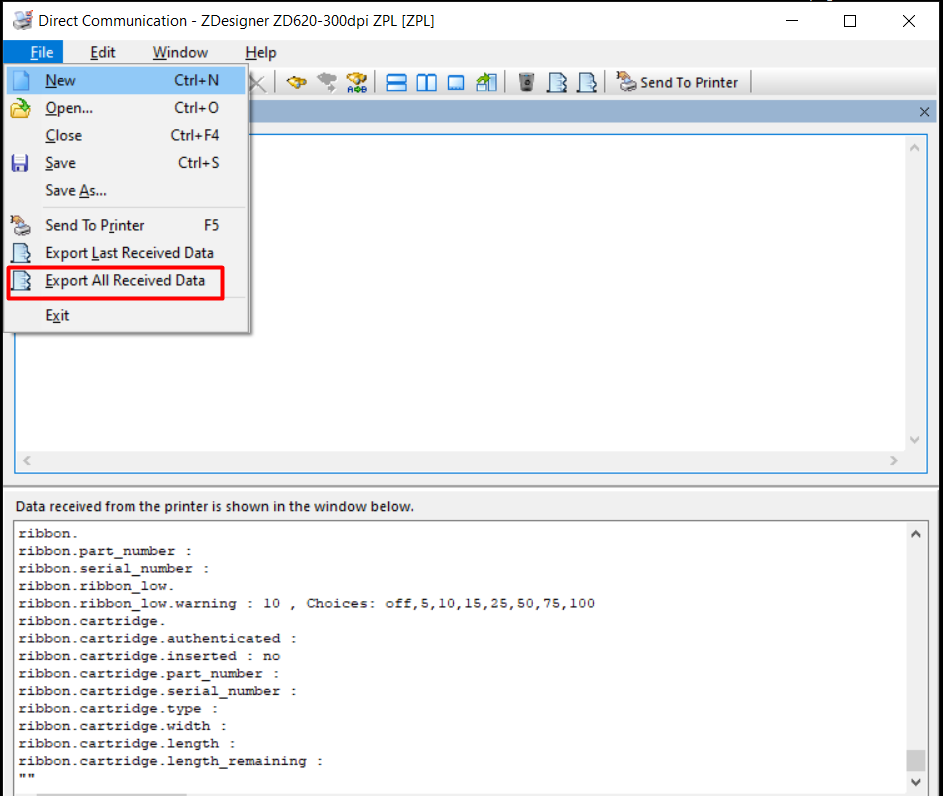This screenshot has width=943, height=796.
Task: Click the received-data scrollbar up arrow
Action: click(915, 534)
